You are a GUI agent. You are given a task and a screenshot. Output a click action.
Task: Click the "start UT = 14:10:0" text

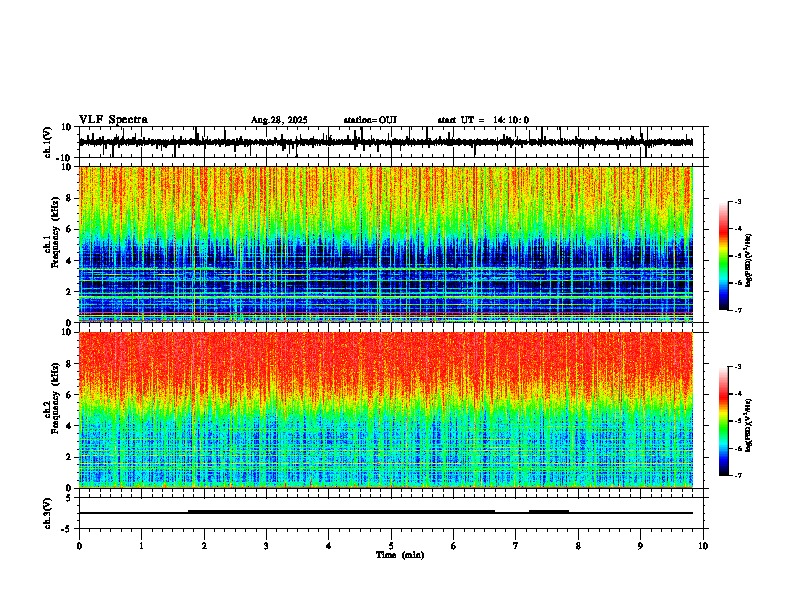pos(483,120)
